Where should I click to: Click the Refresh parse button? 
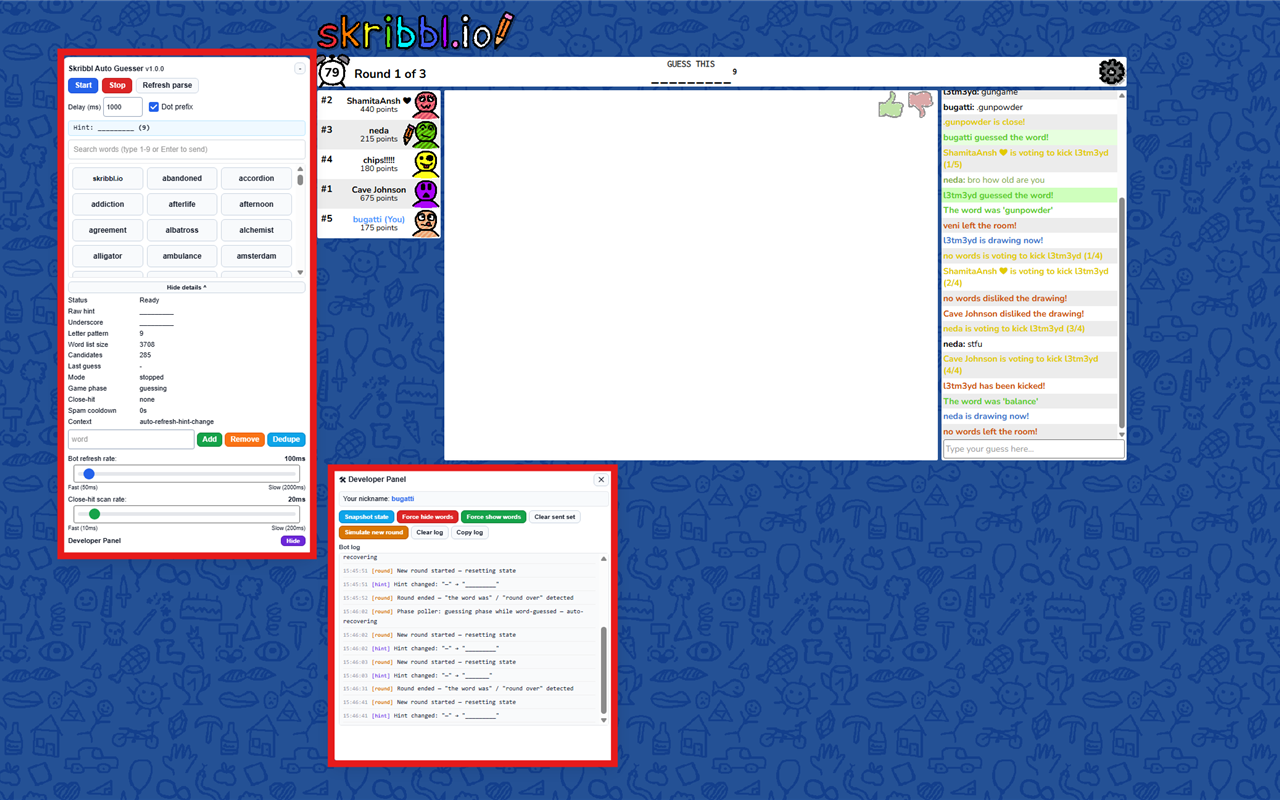167,85
